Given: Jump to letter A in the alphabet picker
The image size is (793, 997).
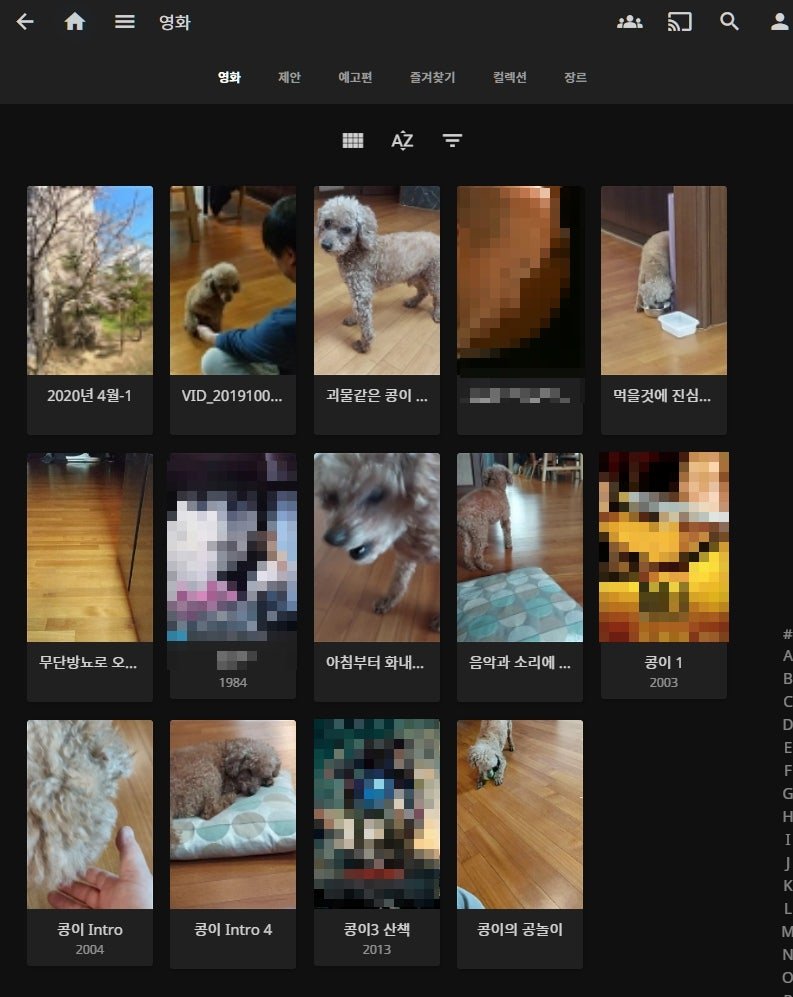Looking at the screenshot, I should 787,656.
